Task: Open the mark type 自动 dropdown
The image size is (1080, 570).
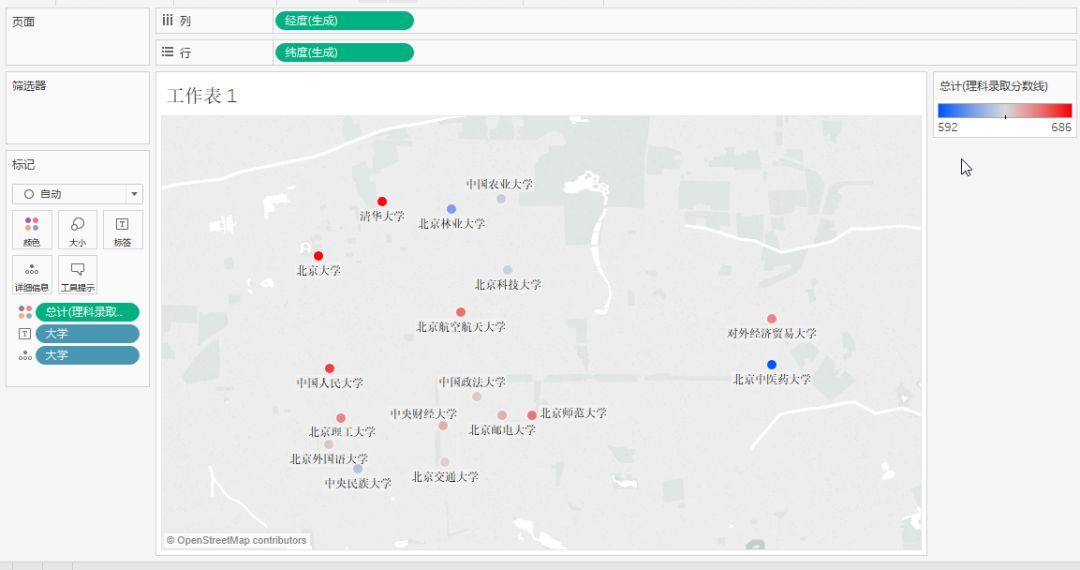Action: pyautogui.click(x=77, y=194)
